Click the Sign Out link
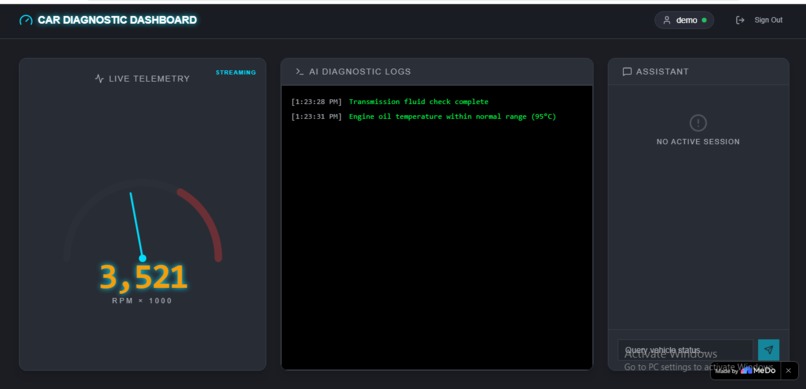 click(x=768, y=20)
